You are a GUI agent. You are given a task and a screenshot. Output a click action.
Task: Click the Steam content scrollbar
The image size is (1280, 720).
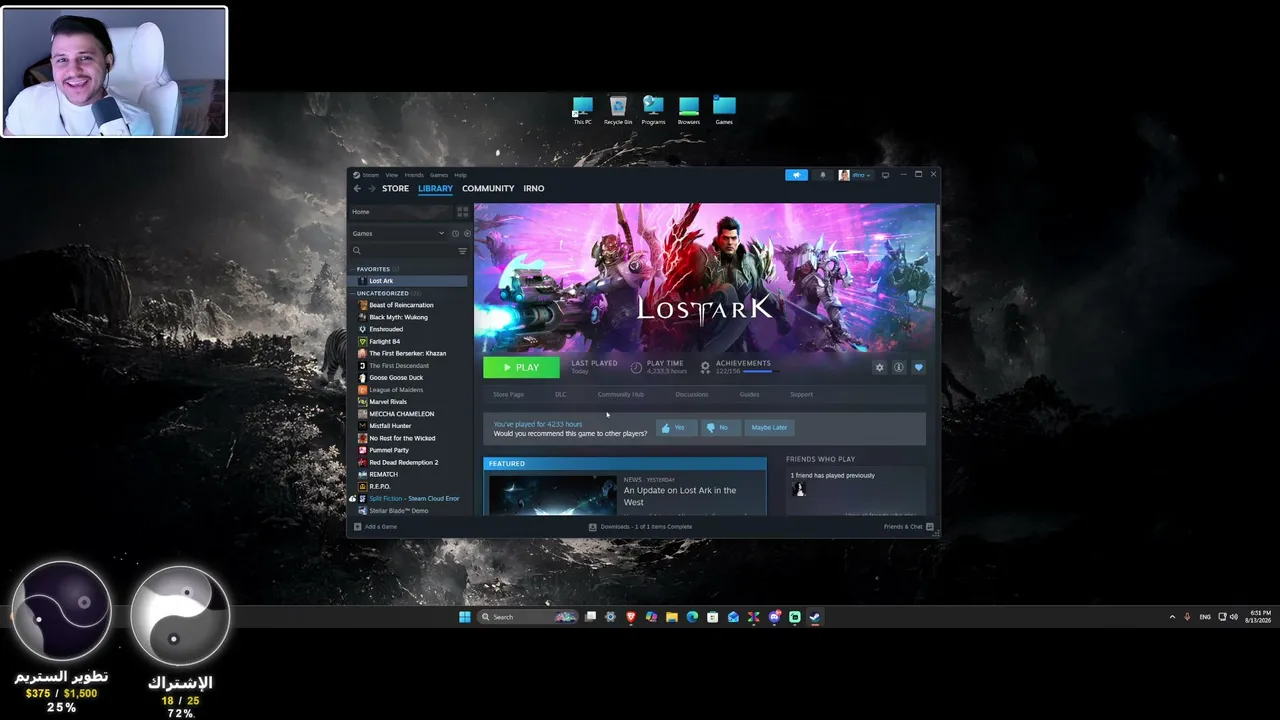tap(938, 230)
